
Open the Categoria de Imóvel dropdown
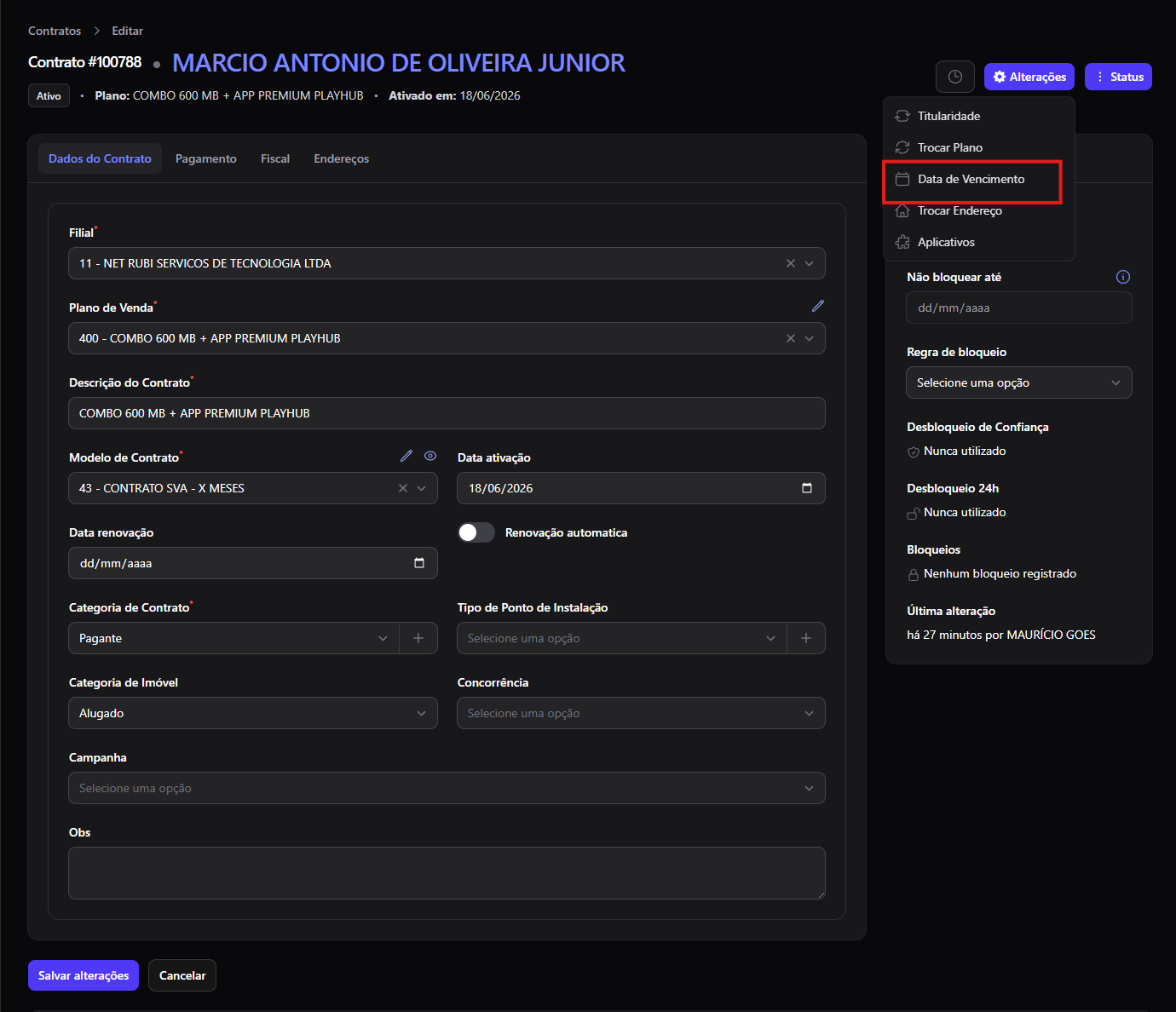[x=253, y=713]
